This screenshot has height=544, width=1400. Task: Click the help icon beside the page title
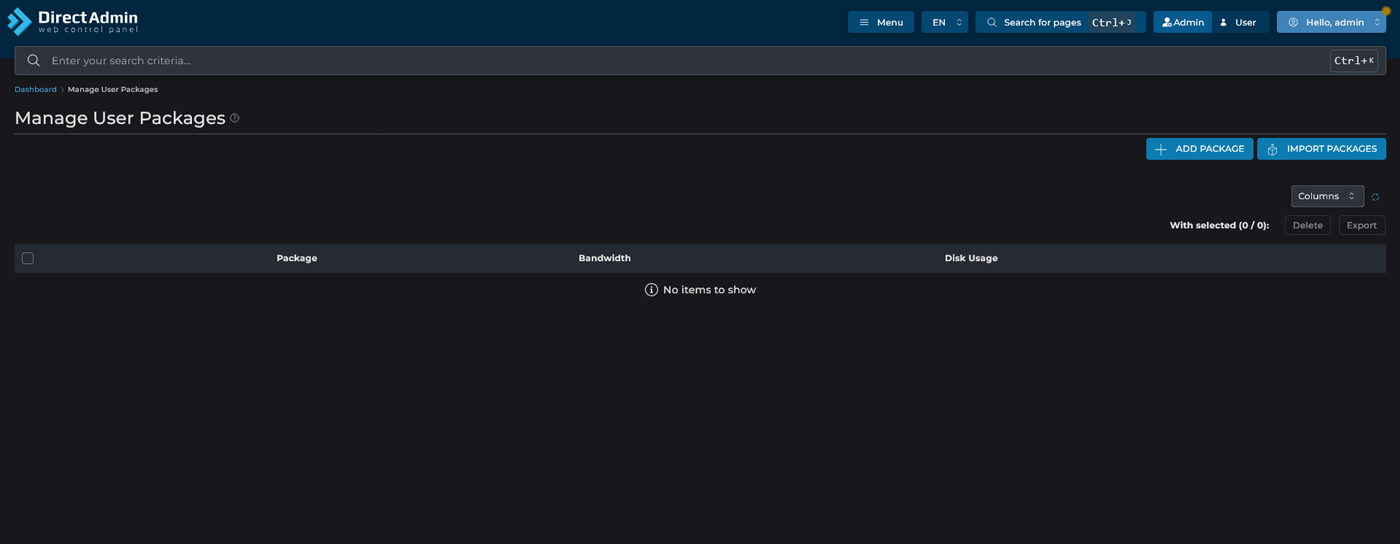tap(235, 118)
